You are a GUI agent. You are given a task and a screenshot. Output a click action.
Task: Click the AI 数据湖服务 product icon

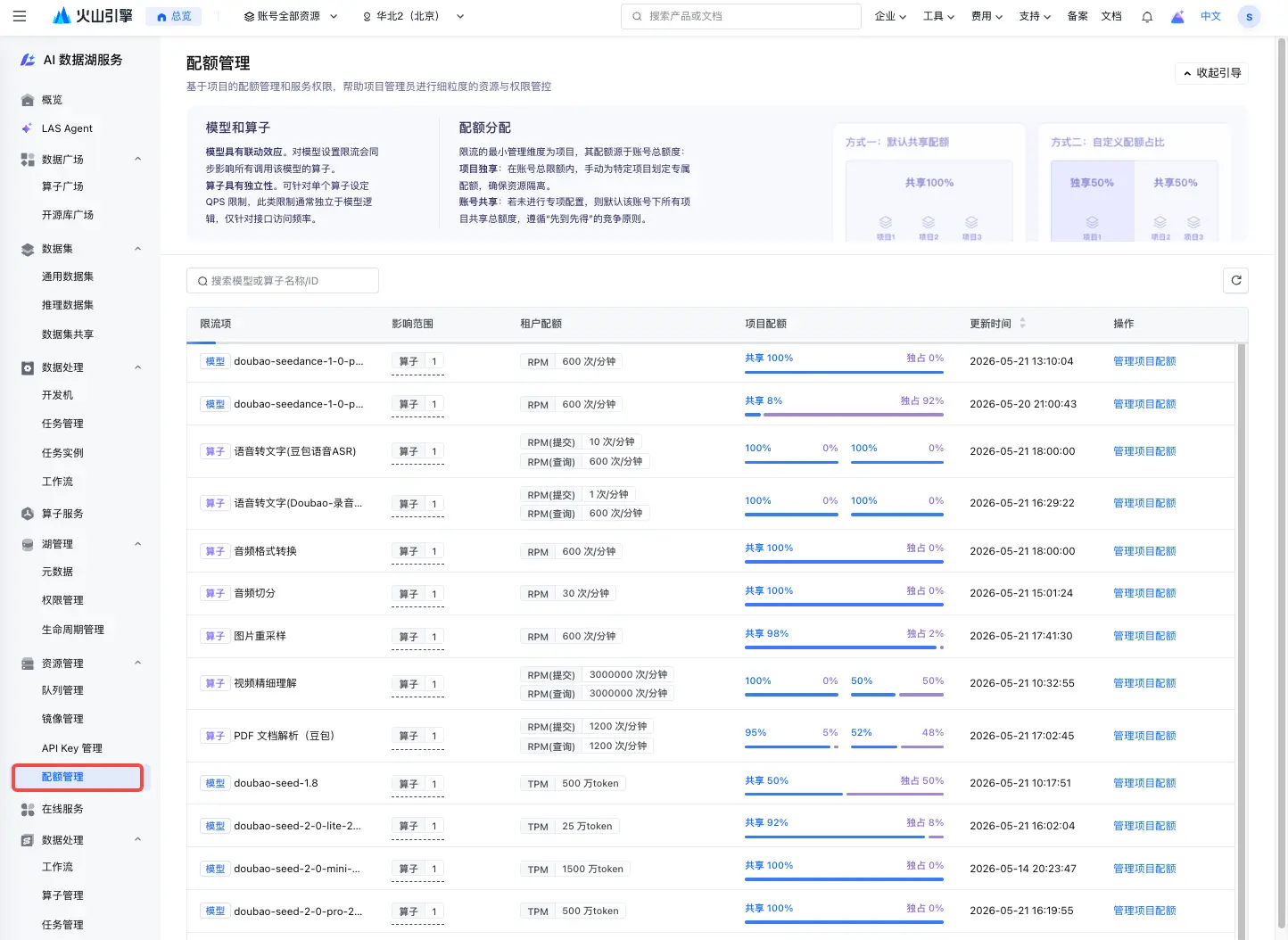coord(28,60)
